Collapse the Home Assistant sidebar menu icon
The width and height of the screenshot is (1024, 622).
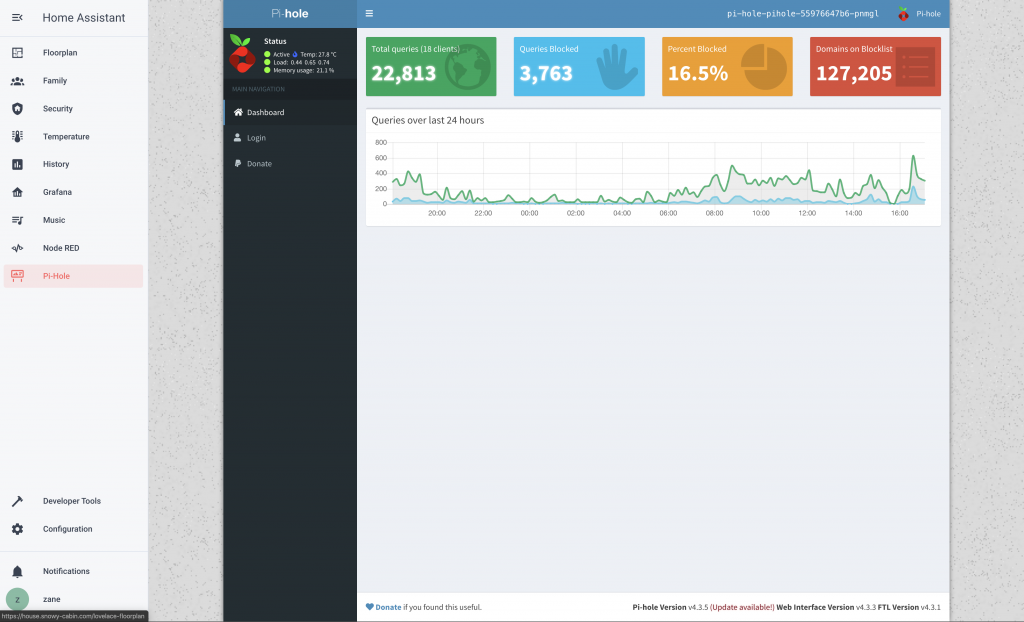[x=18, y=18]
